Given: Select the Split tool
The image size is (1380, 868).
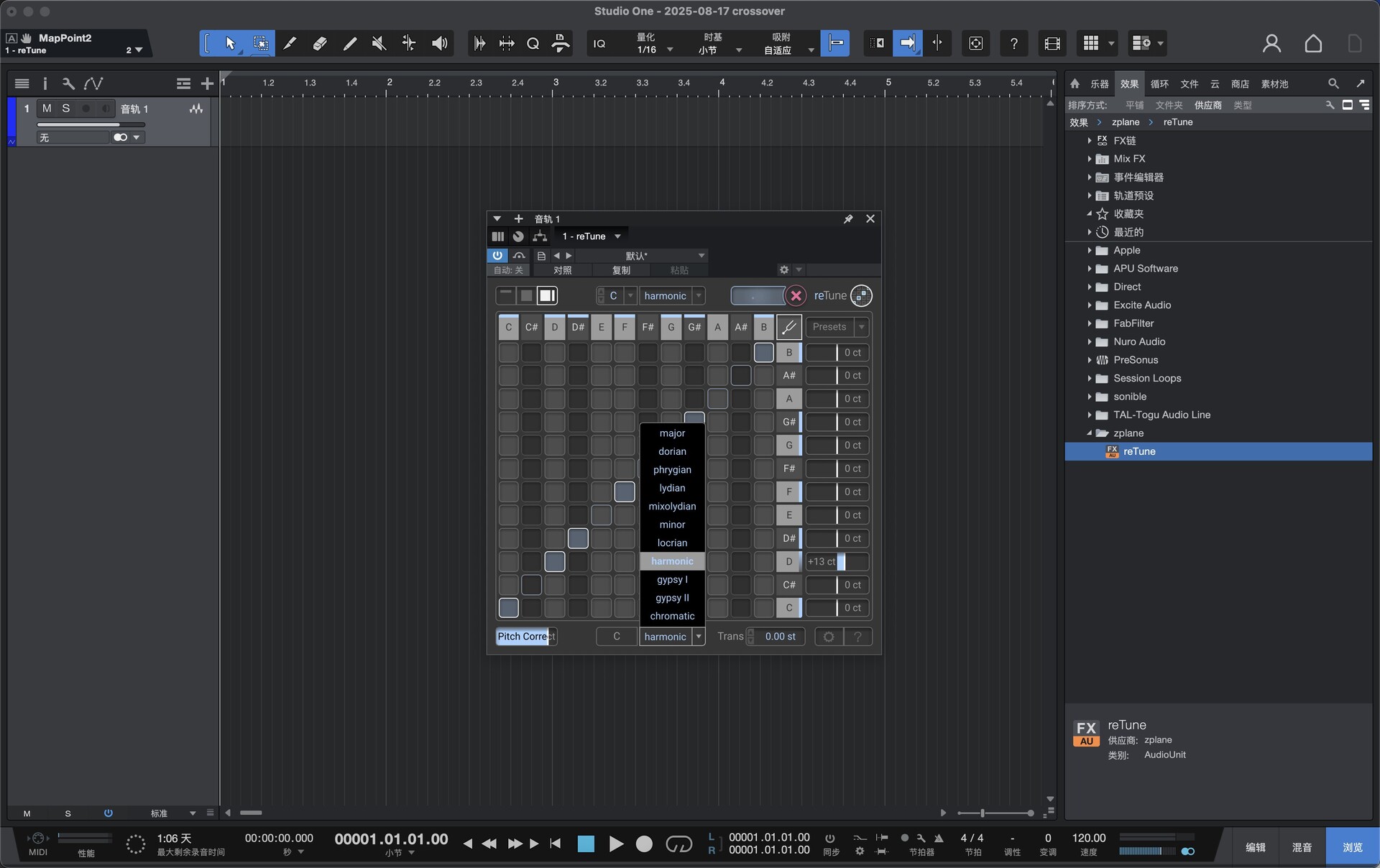Looking at the screenshot, I should pos(290,44).
